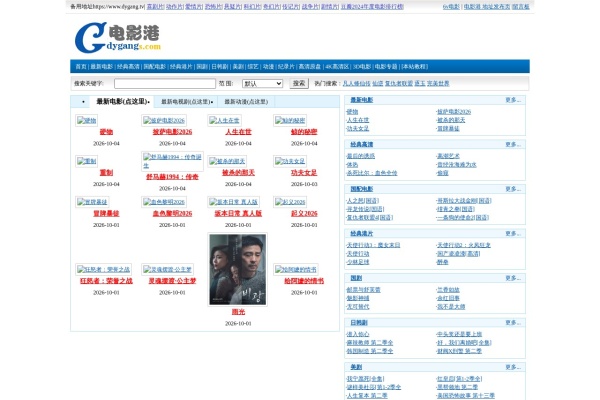Click 更多 in the sidebar 国剧 panel
Viewport: 600px width, 400px height.
pyautogui.click(x=513, y=278)
